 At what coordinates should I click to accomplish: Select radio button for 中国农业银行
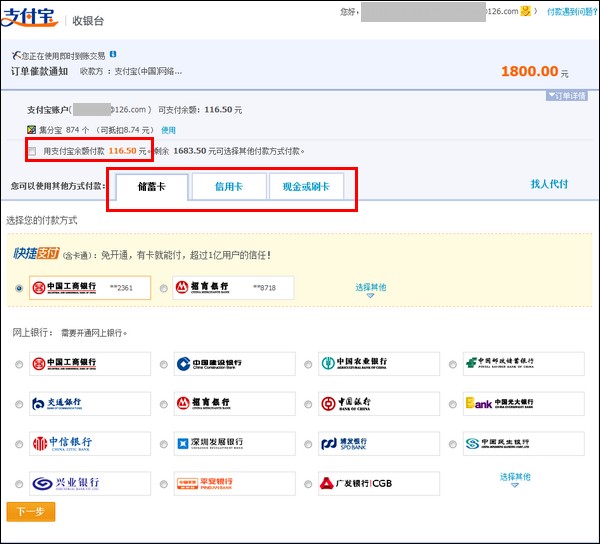308,365
